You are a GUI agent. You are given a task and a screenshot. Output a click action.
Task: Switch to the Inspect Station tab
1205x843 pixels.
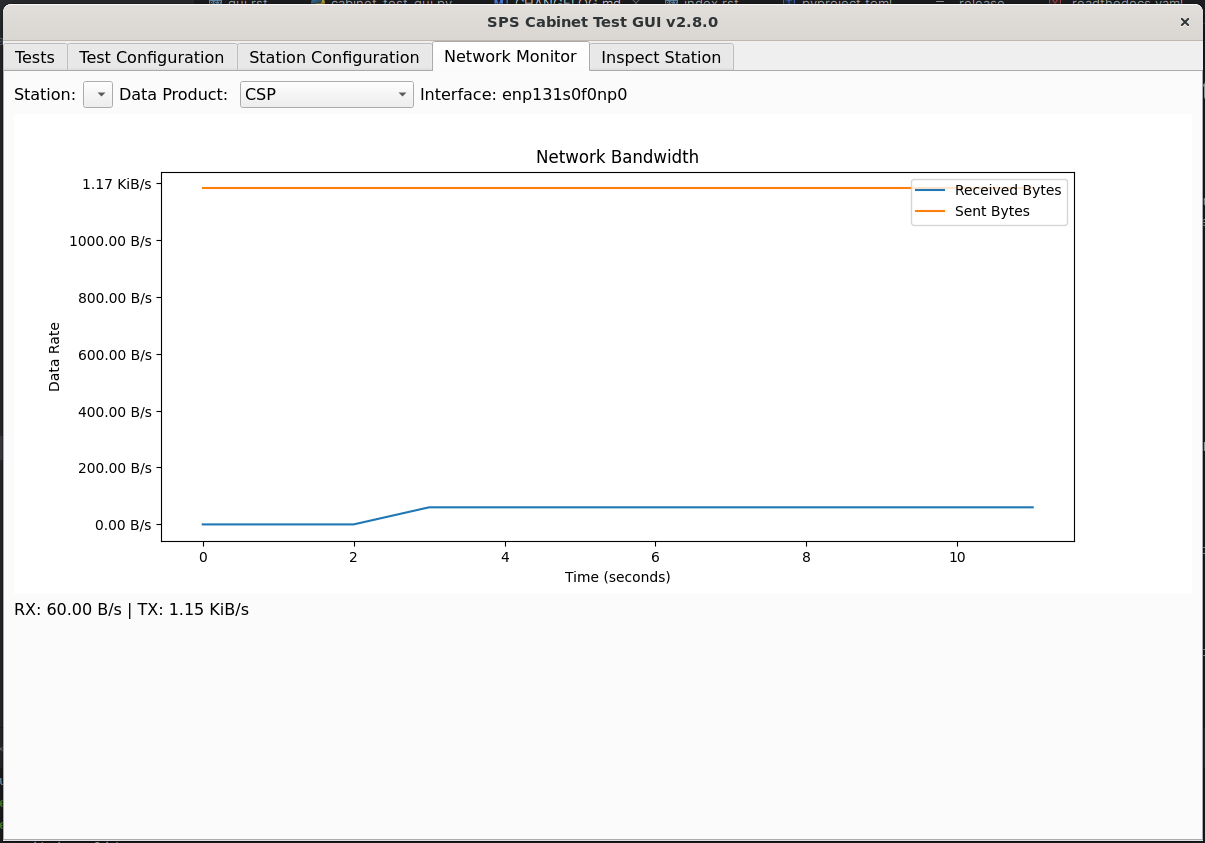(x=660, y=57)
